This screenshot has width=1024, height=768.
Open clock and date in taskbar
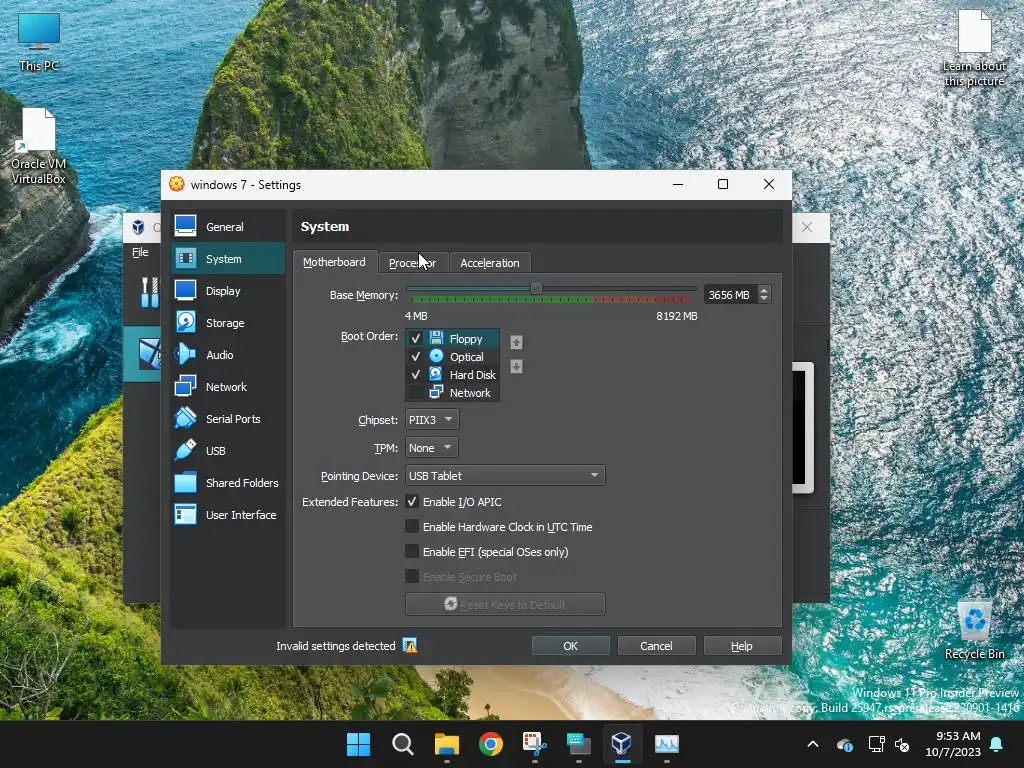953,744
